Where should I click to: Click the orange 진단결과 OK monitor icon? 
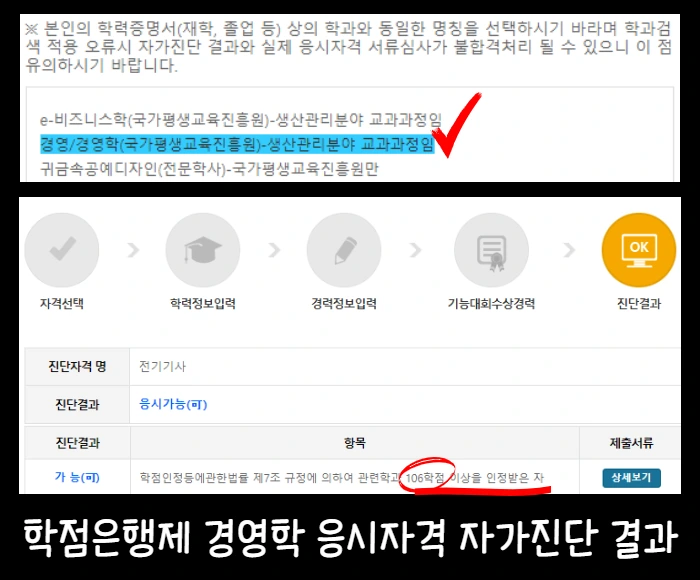(639, 250)
